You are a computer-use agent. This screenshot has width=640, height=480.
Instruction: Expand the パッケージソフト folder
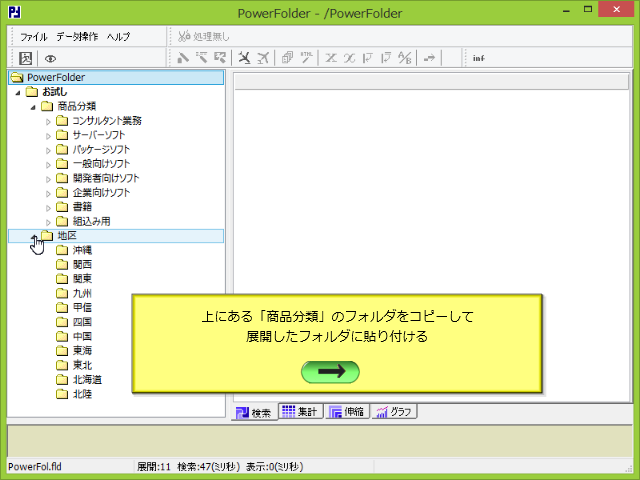[48, 150]
